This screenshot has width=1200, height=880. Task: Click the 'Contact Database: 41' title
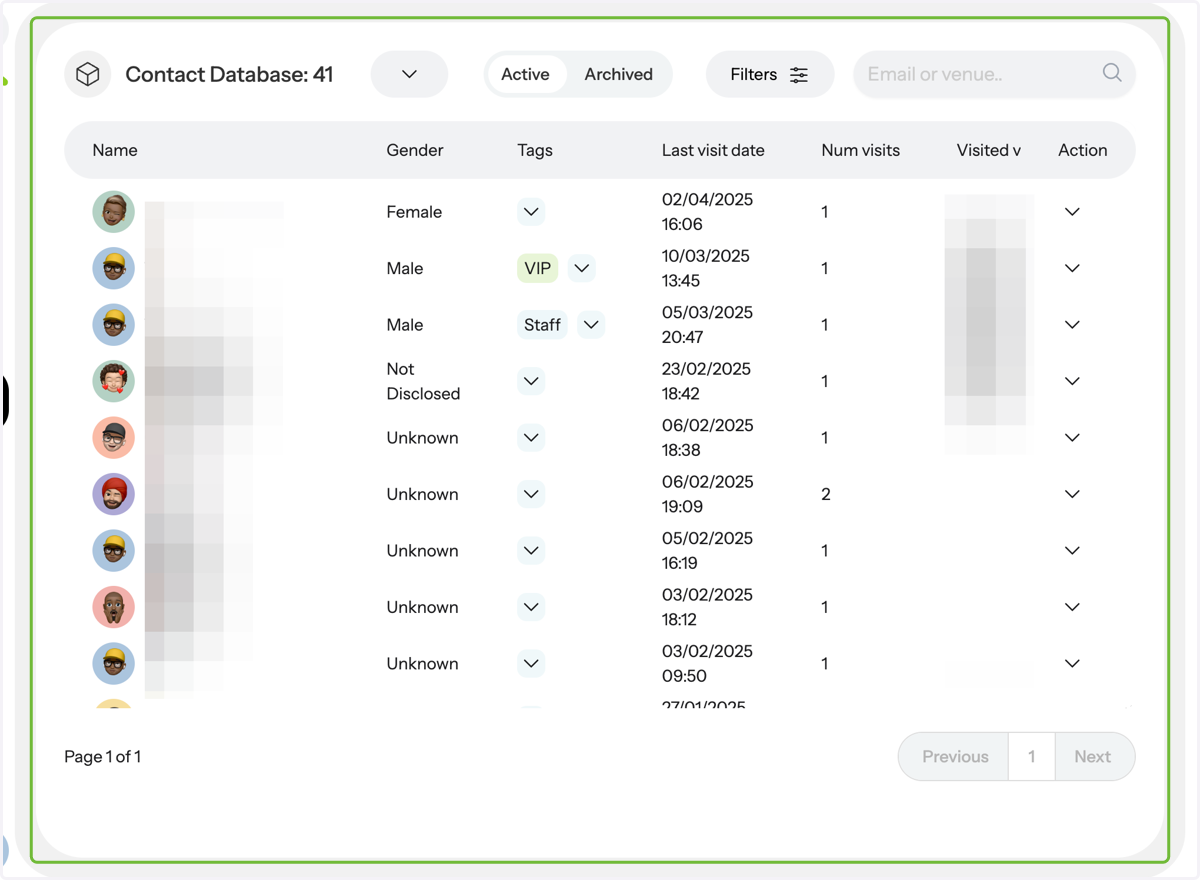229,74
